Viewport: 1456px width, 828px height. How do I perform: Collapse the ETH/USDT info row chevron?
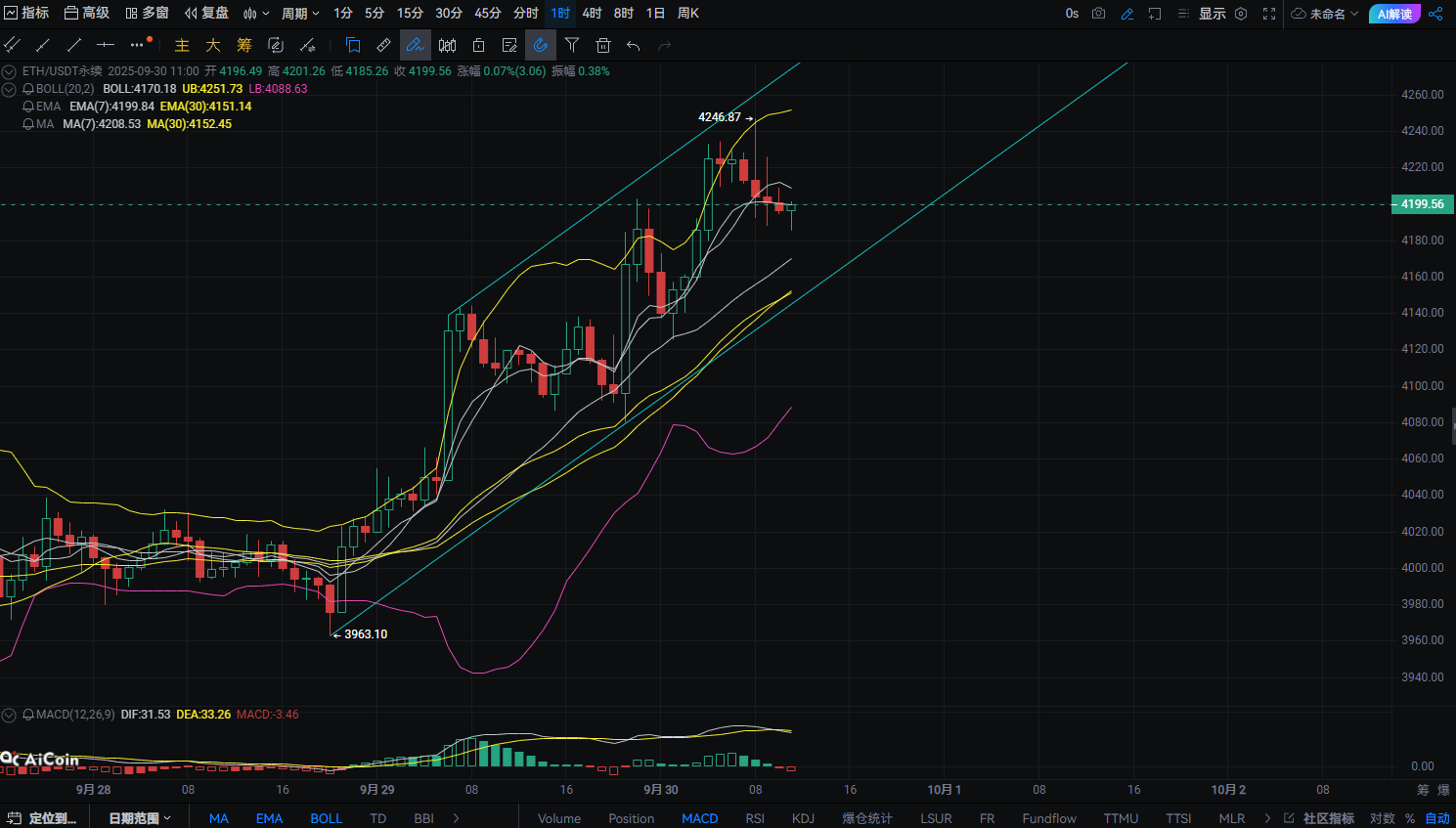9,71
